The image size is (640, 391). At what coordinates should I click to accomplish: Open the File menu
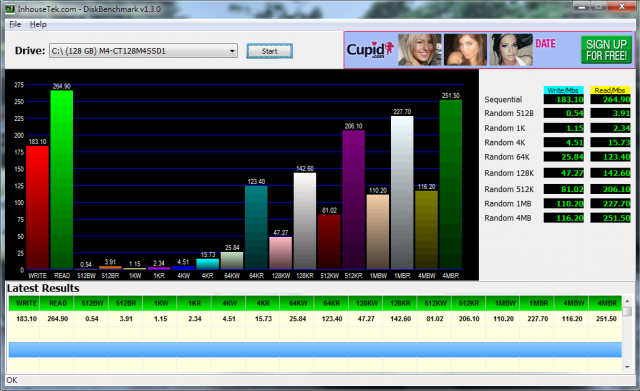15,24
